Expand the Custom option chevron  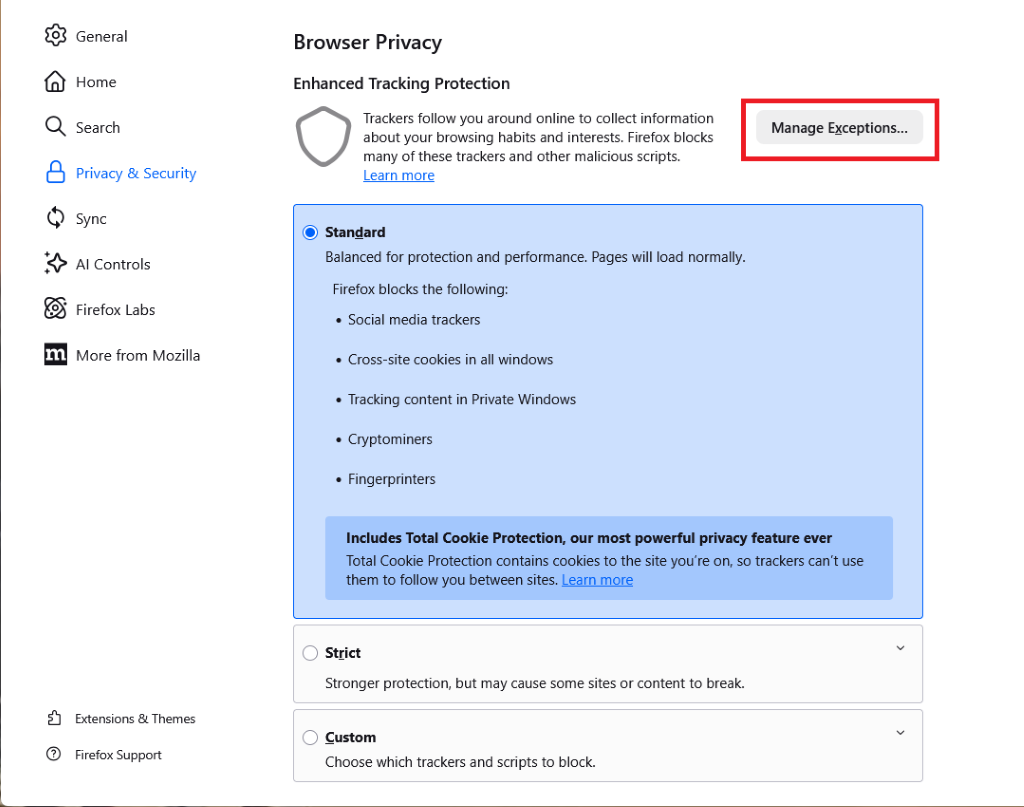[x=900, y=733]
